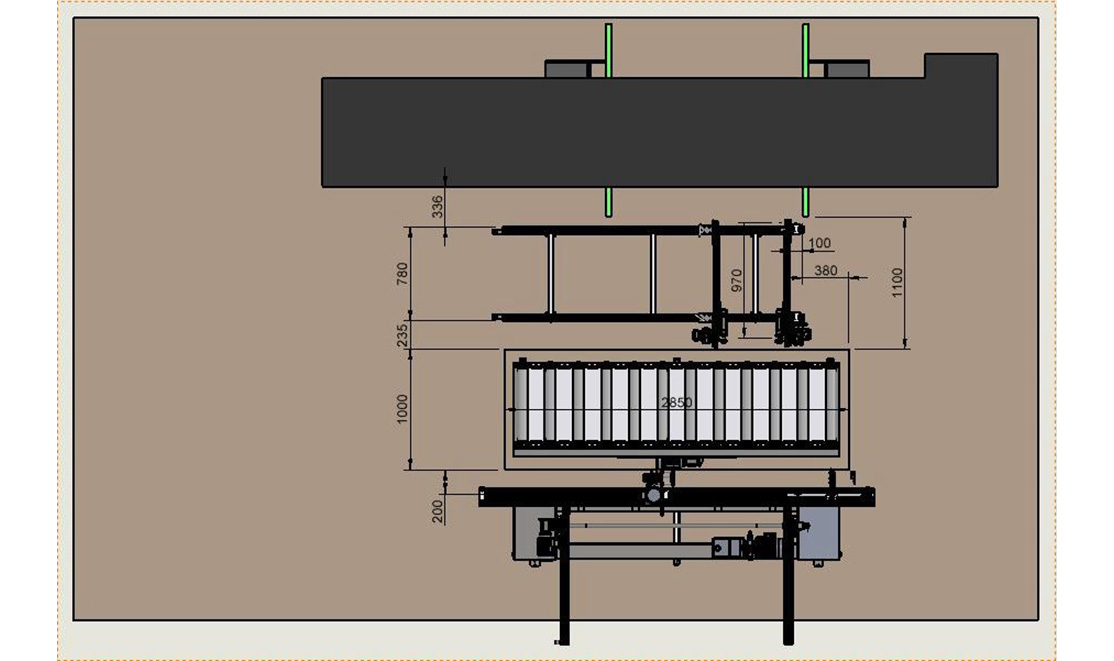Click the small gray block beside left green bar
Image resolution: width=1114 pixels, height=661 pixels.
(568, 69)
